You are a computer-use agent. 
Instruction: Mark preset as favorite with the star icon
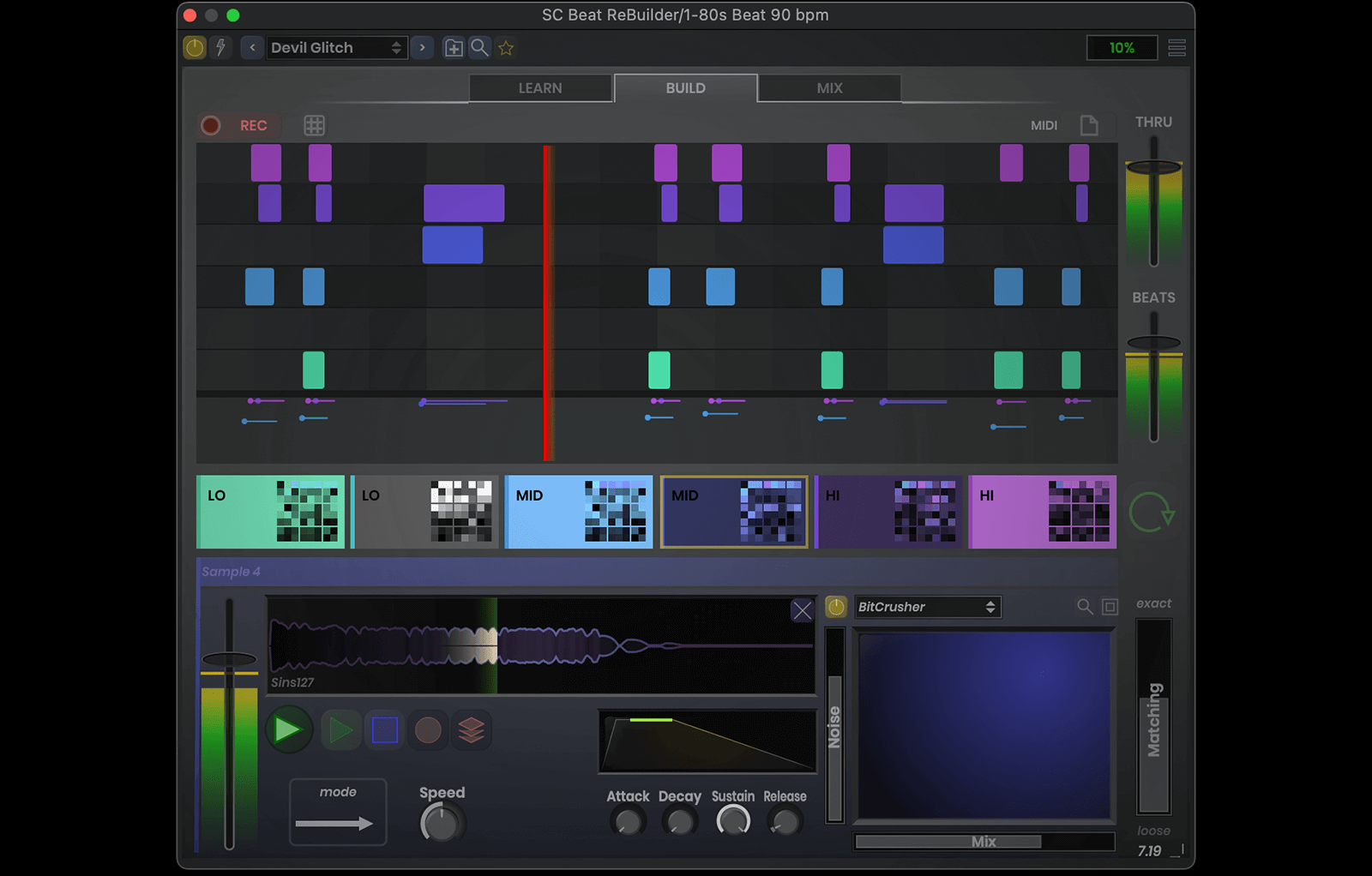(506, 47)
